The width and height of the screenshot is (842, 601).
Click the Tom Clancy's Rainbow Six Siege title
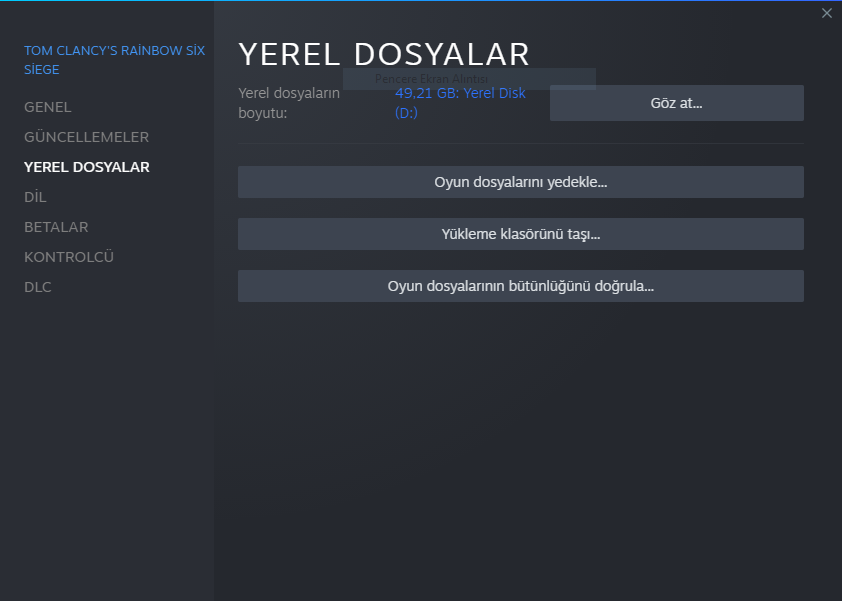coord(114,60)
